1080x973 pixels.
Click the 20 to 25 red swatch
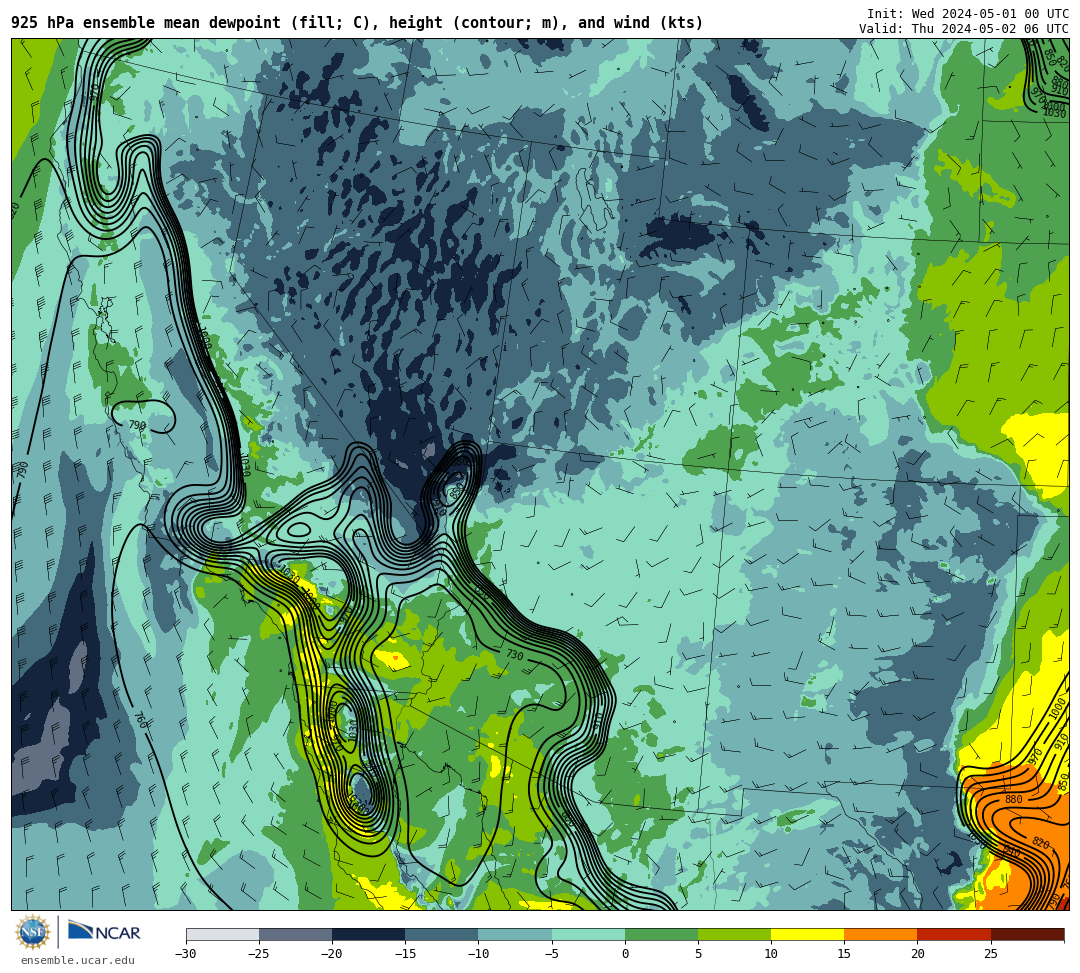pyautogui.click(x=954, y=934)
